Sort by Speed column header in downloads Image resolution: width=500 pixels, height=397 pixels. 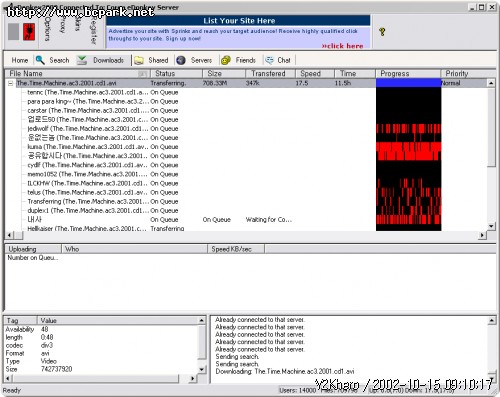pyautogui.click(x=315, y=73)
